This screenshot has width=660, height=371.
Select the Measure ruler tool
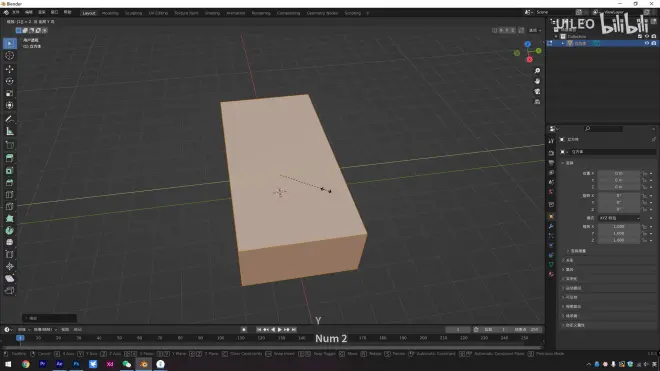(10, 131)
